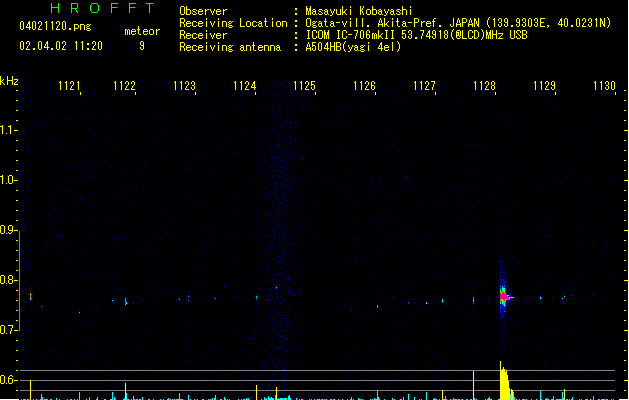
Task: Click the 1130 time axis label
Action: click(x=604, y=86)
